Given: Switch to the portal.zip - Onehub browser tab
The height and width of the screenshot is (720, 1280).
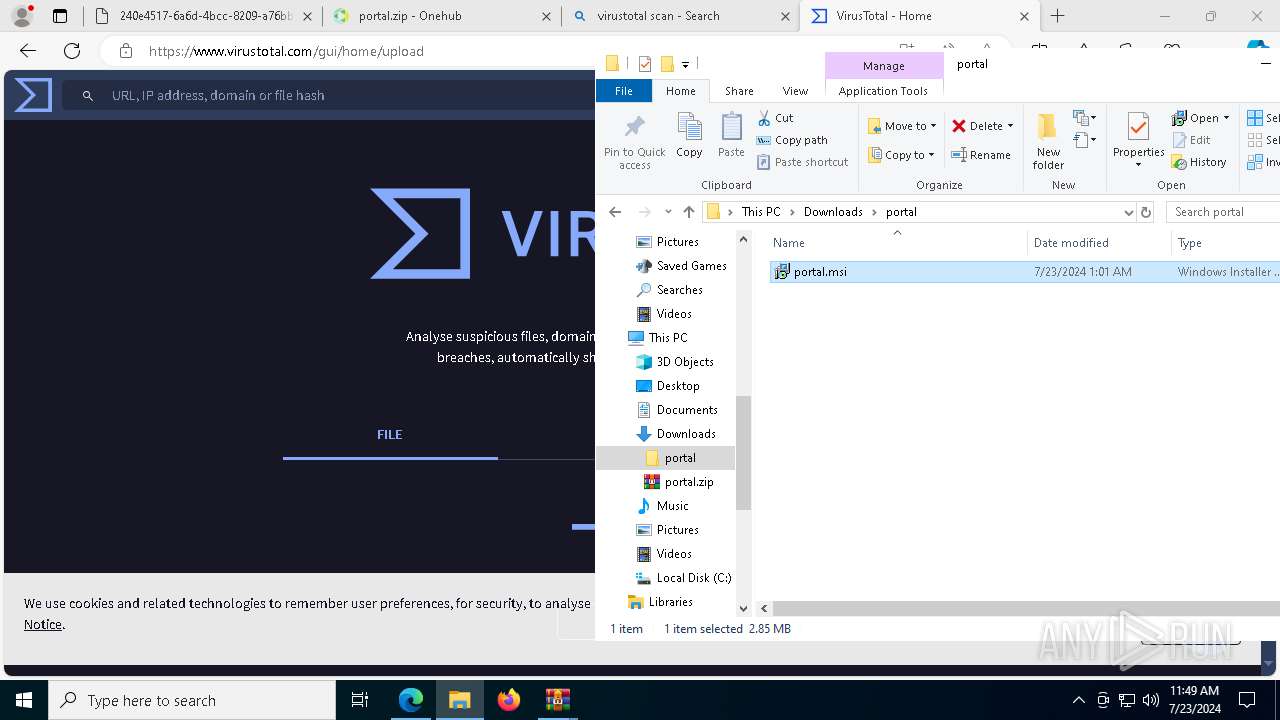Looking at the screenshot, I should (x=442, y=16).
